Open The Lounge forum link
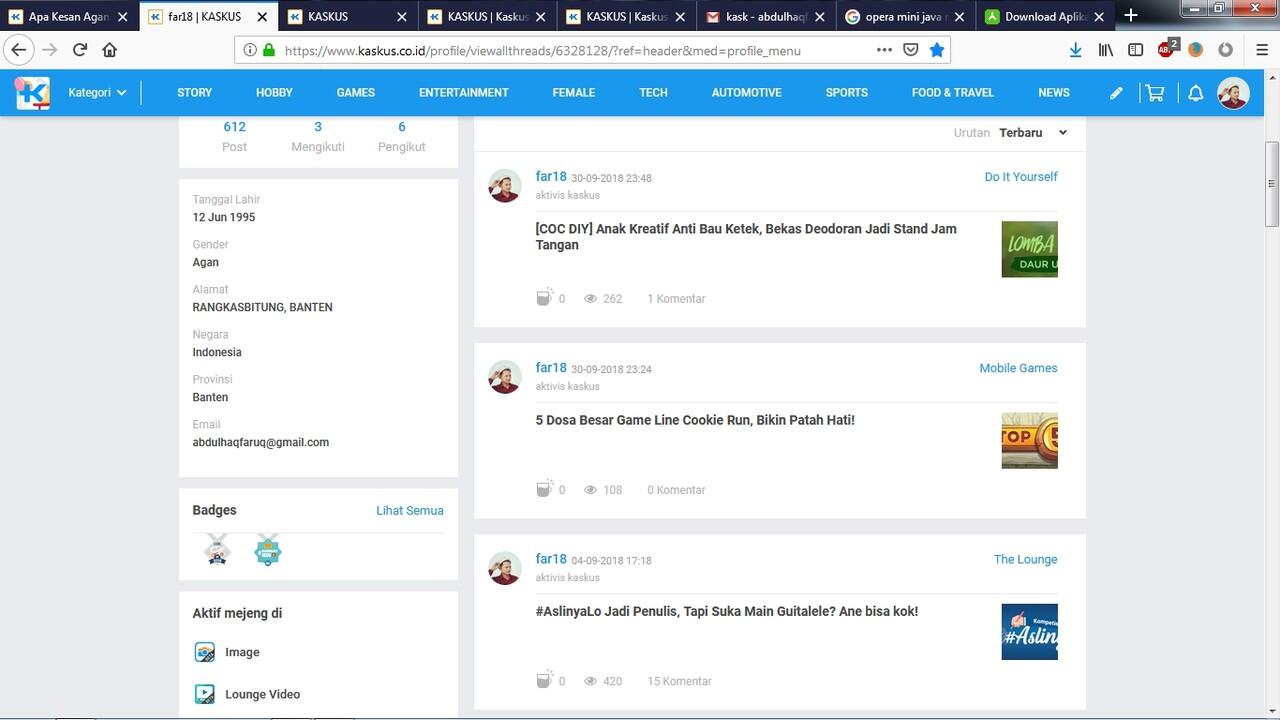The width and height of the screenshot is (1280, 720). 1025,559
